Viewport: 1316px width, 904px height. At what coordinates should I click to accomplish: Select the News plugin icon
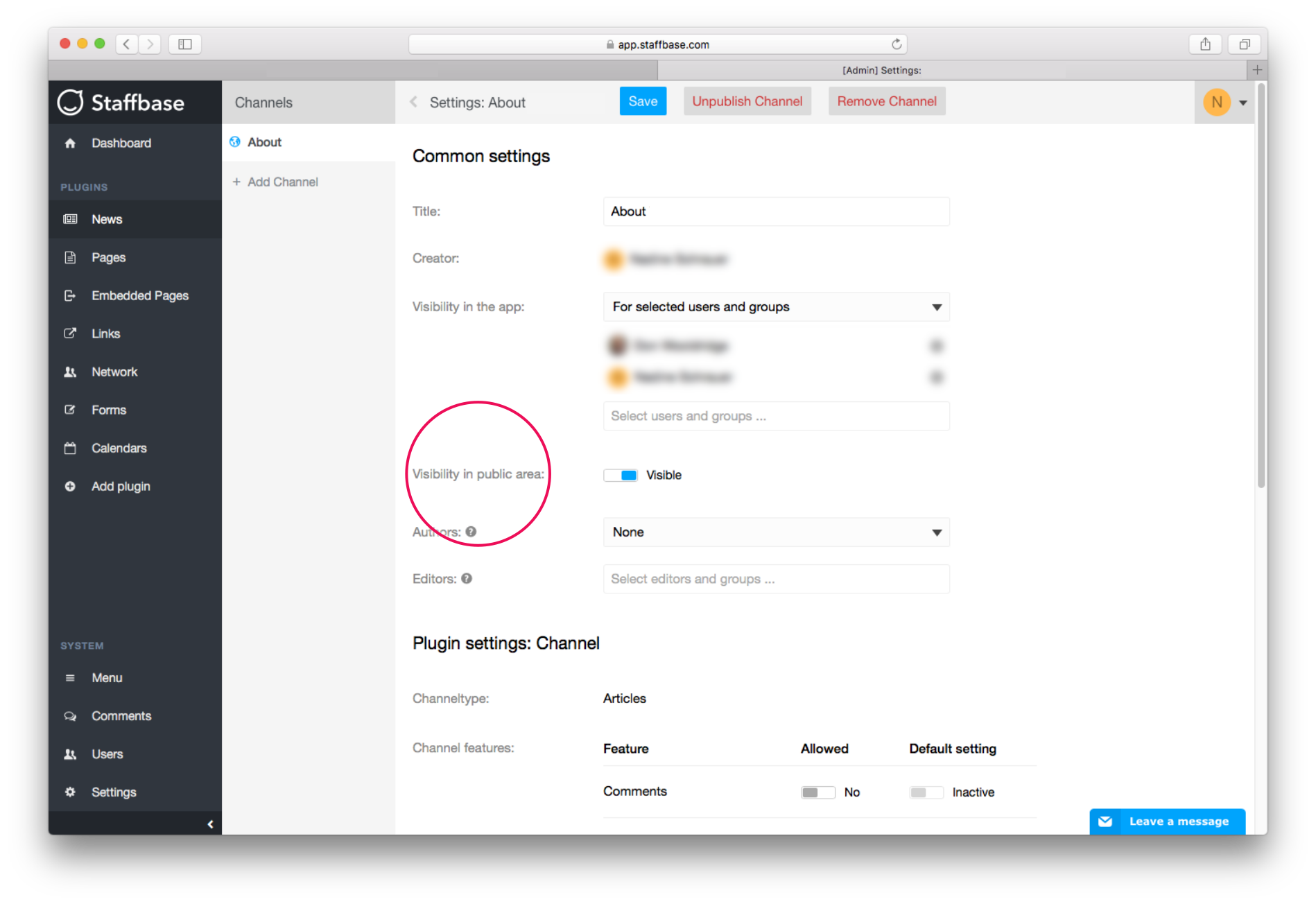pos(70,220)
